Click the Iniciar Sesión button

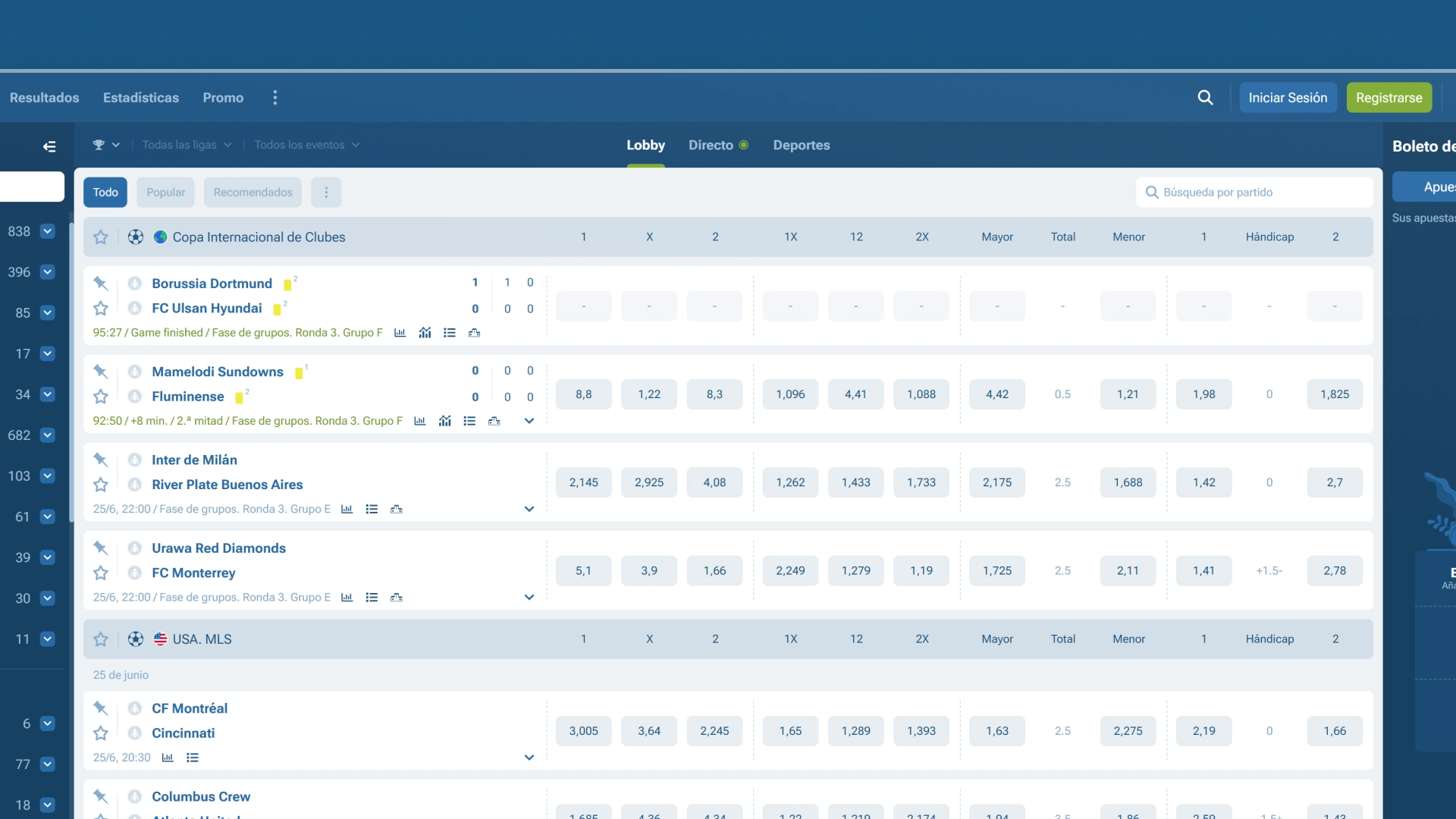1288,98
